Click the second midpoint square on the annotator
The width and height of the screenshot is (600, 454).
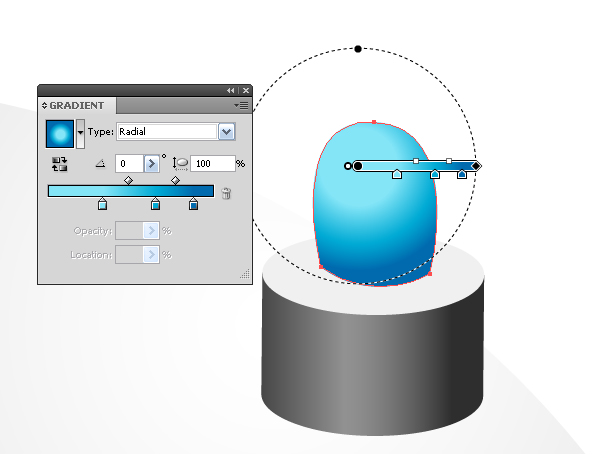449,161
